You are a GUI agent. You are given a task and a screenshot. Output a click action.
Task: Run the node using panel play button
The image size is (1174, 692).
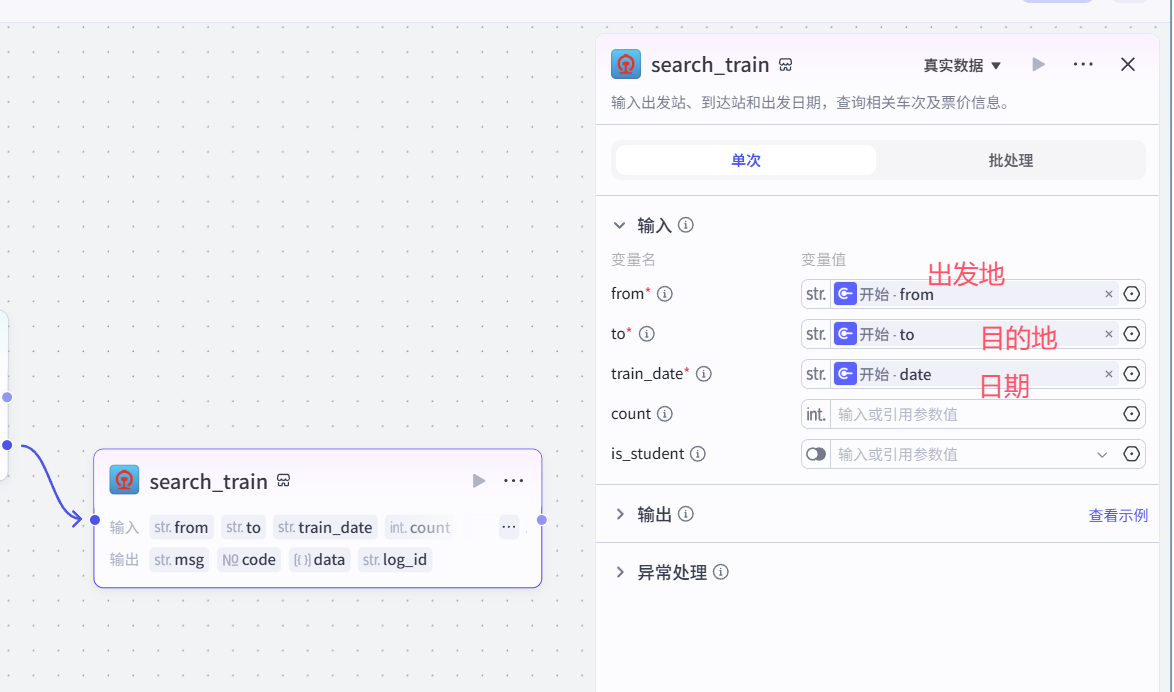click(x=1038, y=64)
